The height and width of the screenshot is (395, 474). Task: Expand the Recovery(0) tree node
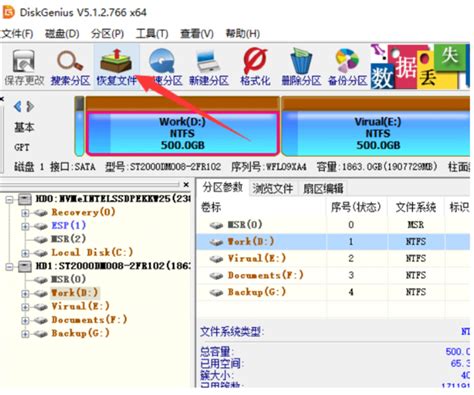click(25, 213)
